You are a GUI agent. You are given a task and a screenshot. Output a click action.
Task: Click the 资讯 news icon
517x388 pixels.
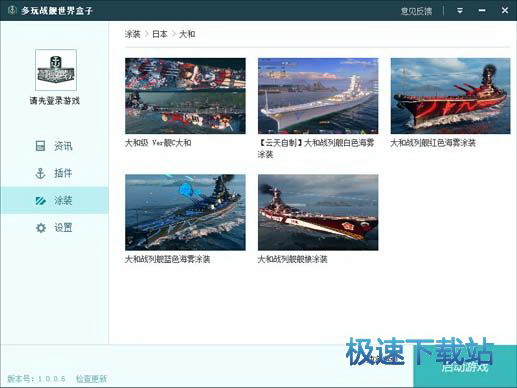[x=40, y=146]
